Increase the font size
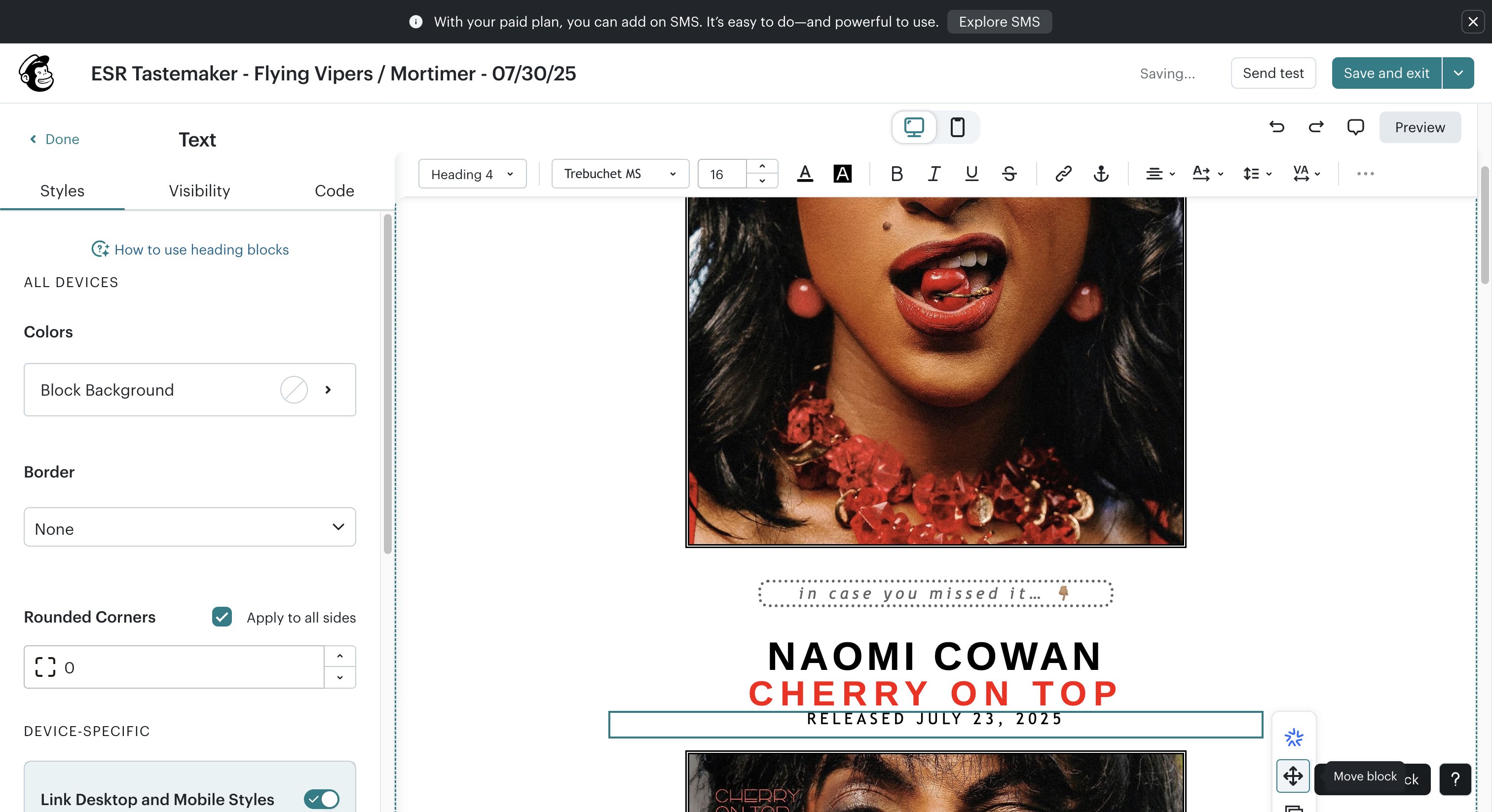Screen dimensions: 1492x812 point(762,167)
